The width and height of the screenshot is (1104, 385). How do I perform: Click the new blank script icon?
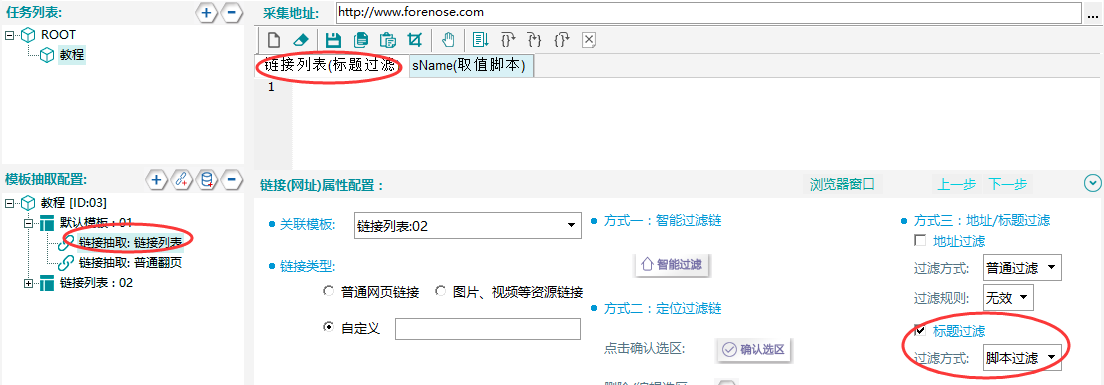pos(274,40)
